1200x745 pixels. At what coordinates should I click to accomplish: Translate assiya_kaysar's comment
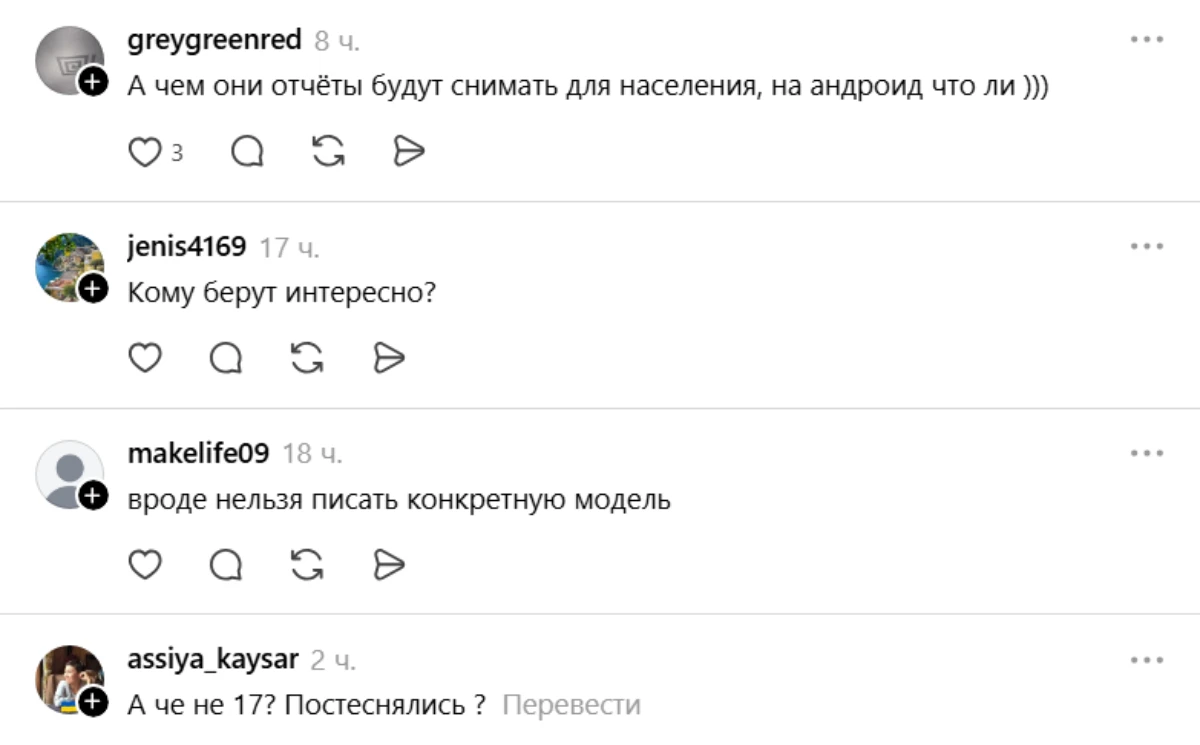[572, 705]
